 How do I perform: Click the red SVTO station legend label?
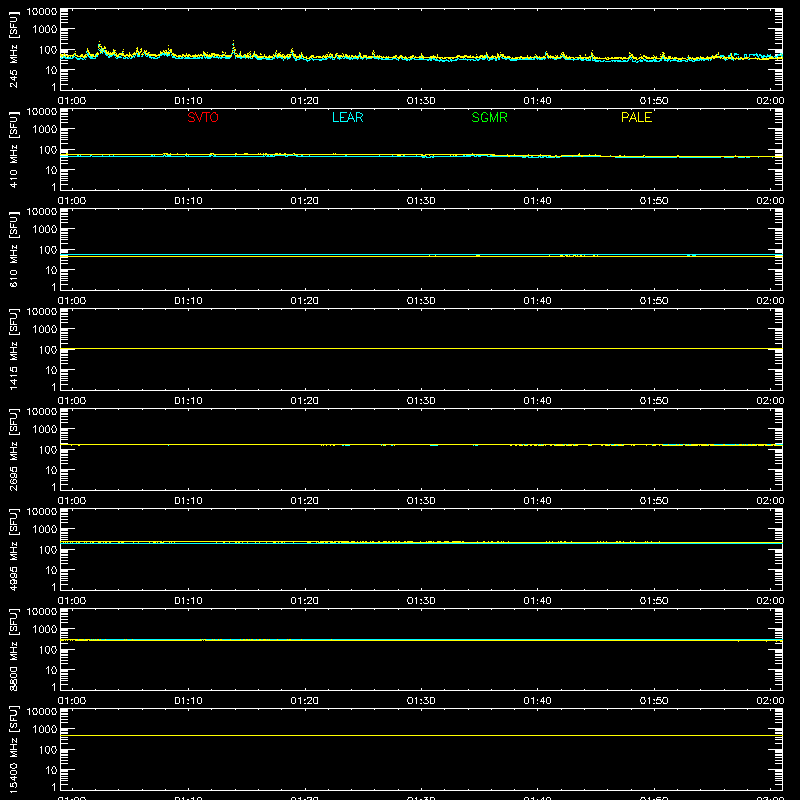tap(203, 117)
